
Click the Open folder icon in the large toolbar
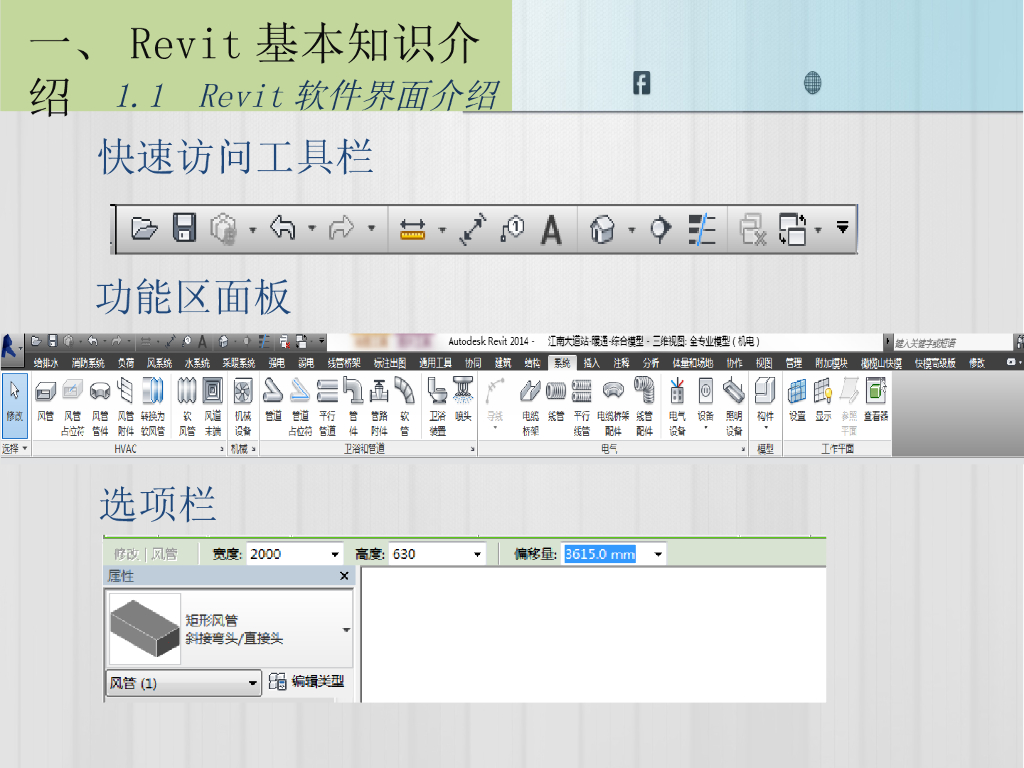tap(145, 229)
